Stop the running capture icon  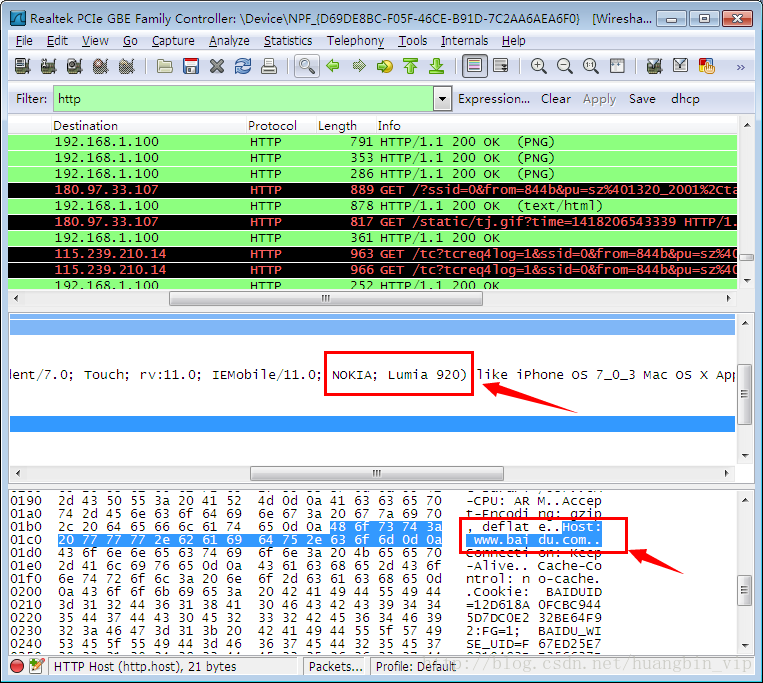click(101, 66)
